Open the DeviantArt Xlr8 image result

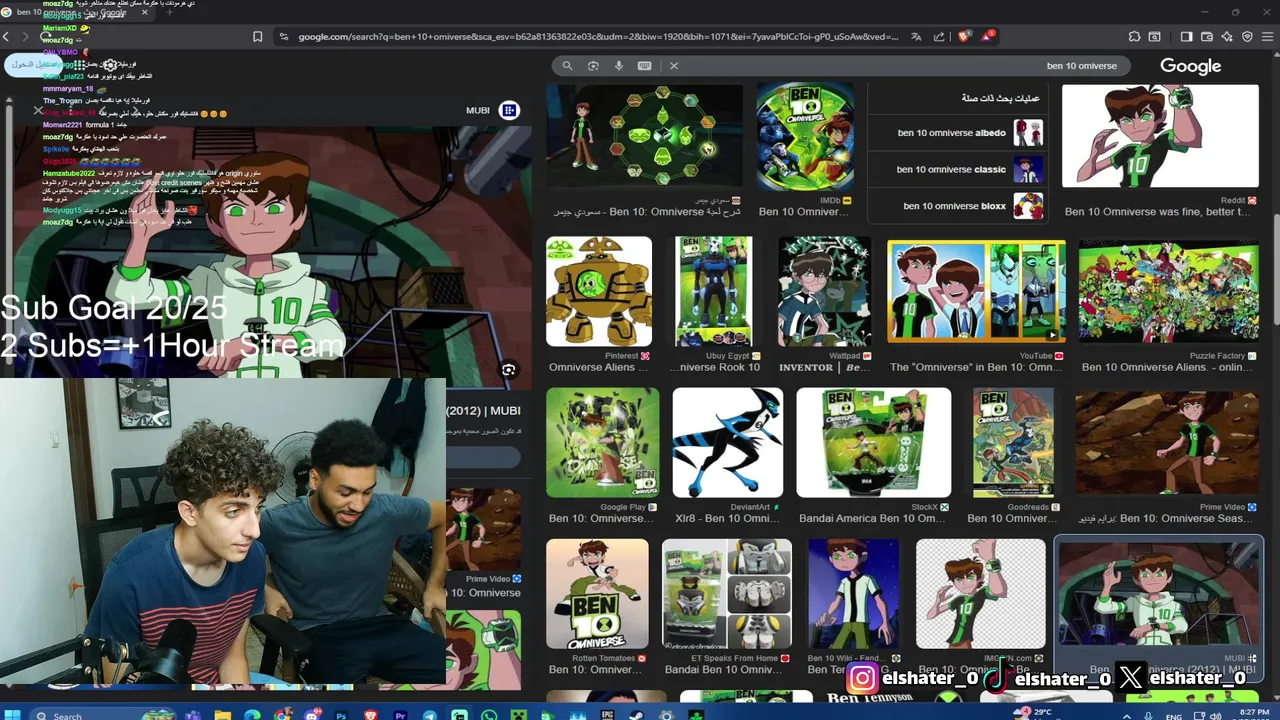(x=727, y=443)
